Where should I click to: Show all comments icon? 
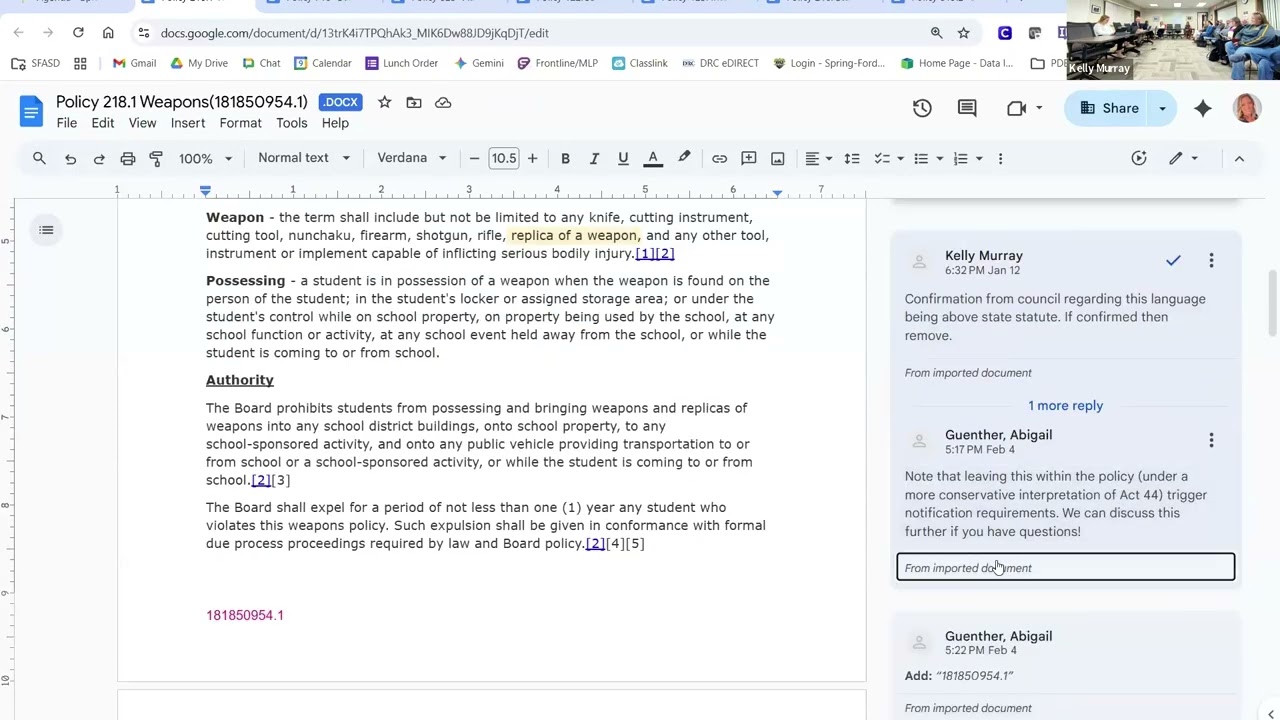[967, 108]
